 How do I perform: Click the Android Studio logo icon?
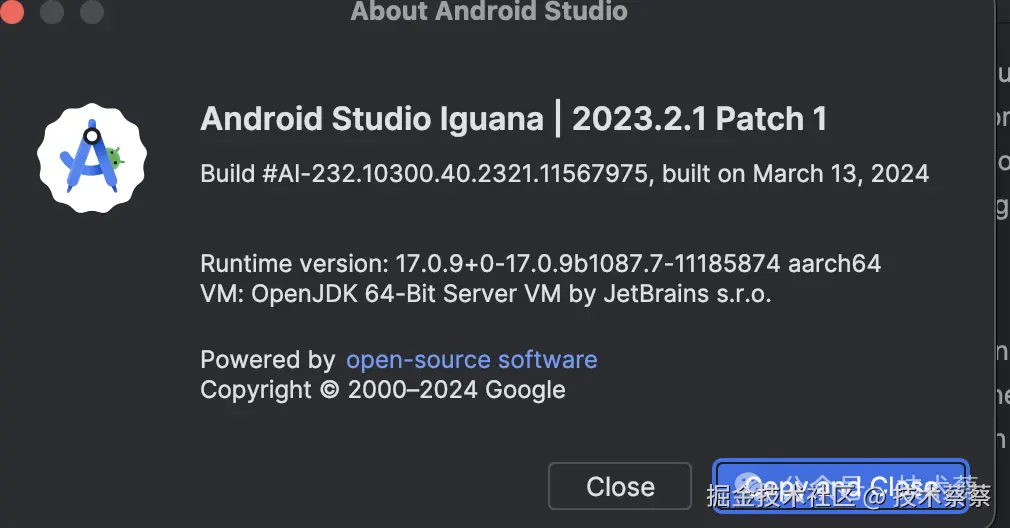(92, 155)
